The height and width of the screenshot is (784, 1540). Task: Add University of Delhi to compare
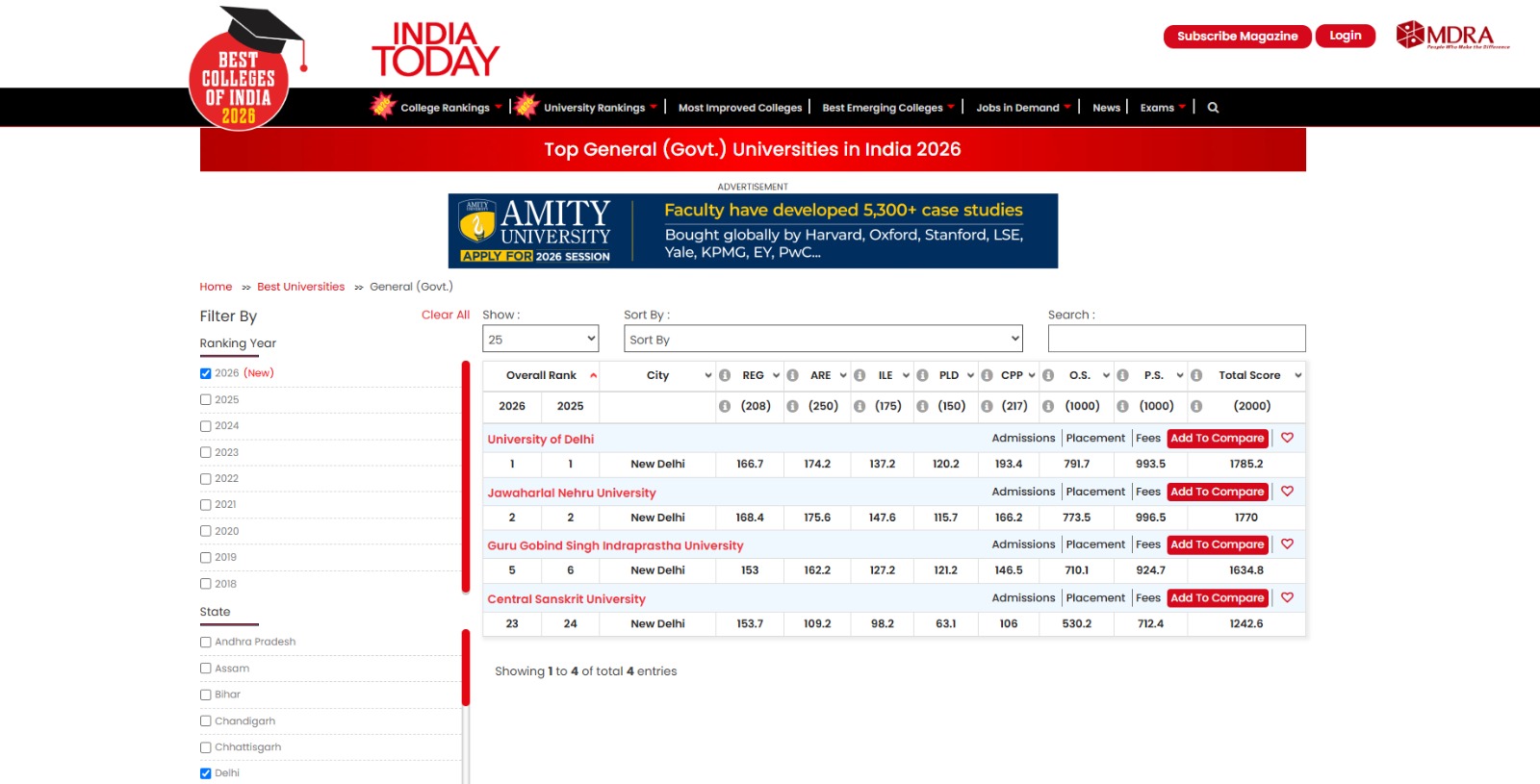tap(1218, 438)
